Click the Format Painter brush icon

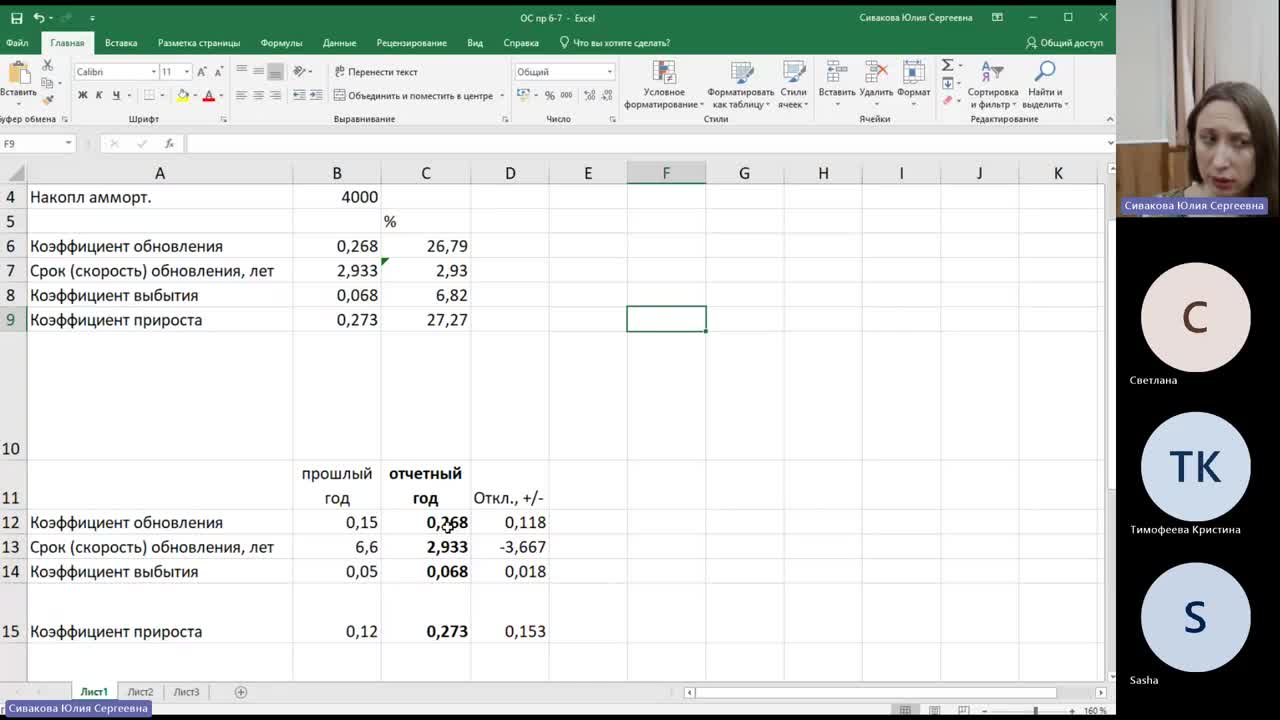(x=47, y=100)
